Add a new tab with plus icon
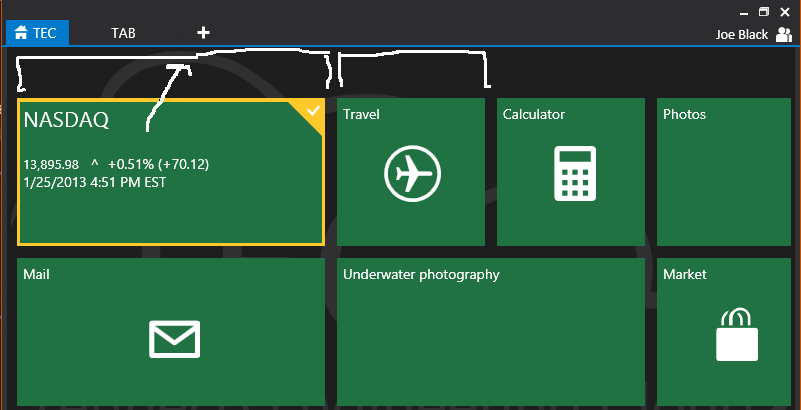 (x=203, y=33)
